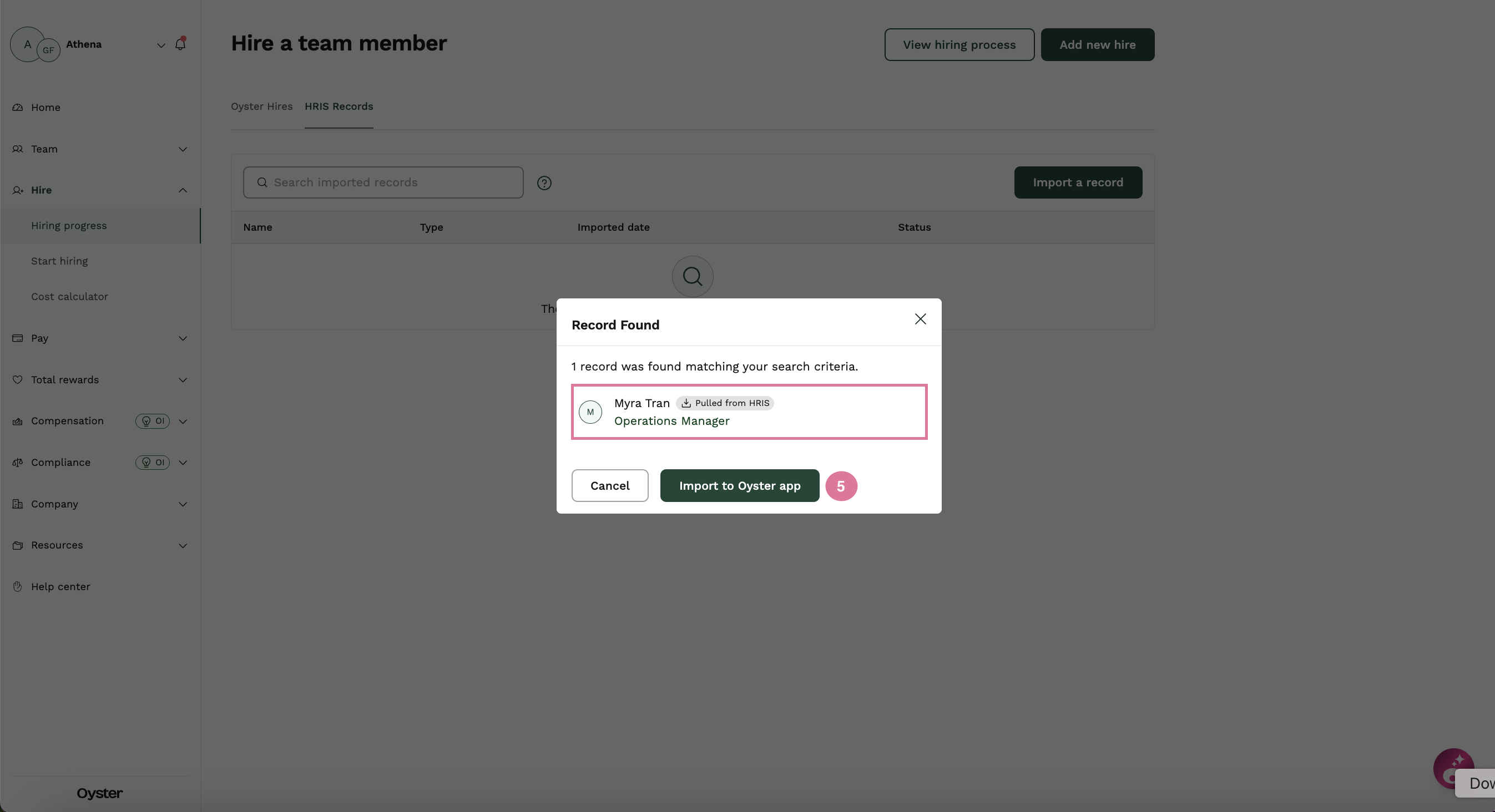Expand the Total rewards chevron
The image size is (1495, 812).
[x=183, y=380]
